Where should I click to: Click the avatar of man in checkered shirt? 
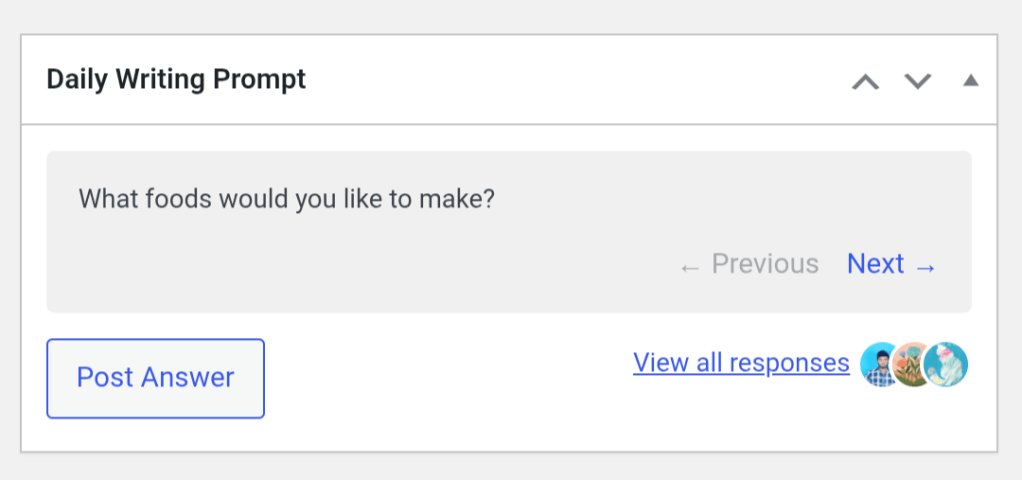[x=880, y=364]
